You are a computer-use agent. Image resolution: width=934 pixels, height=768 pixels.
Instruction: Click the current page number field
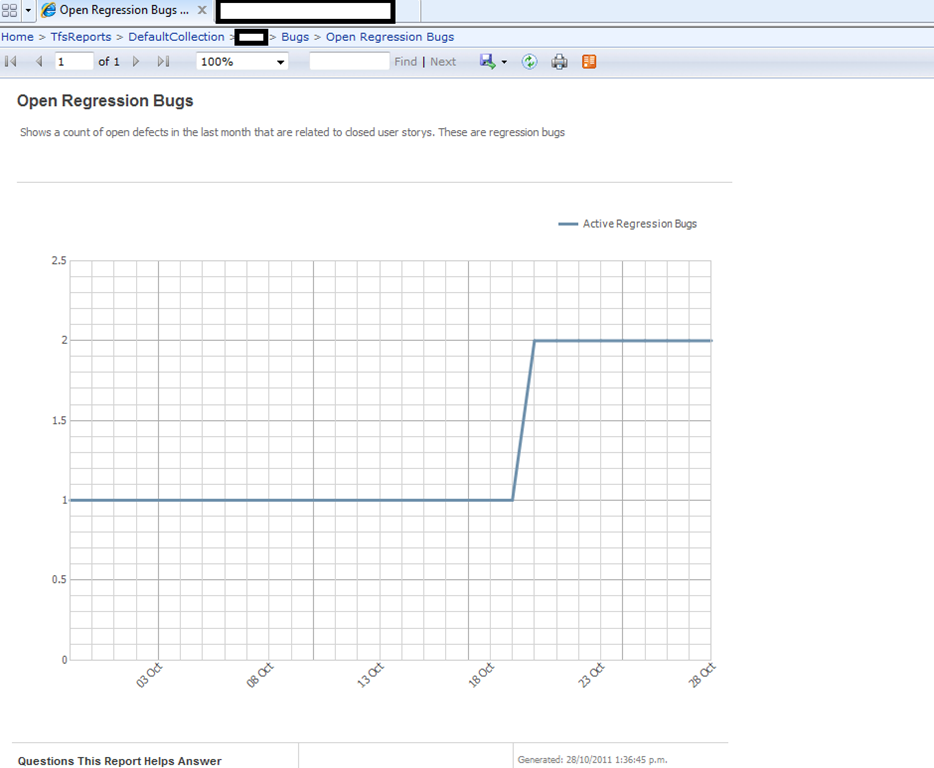(74, 61)
